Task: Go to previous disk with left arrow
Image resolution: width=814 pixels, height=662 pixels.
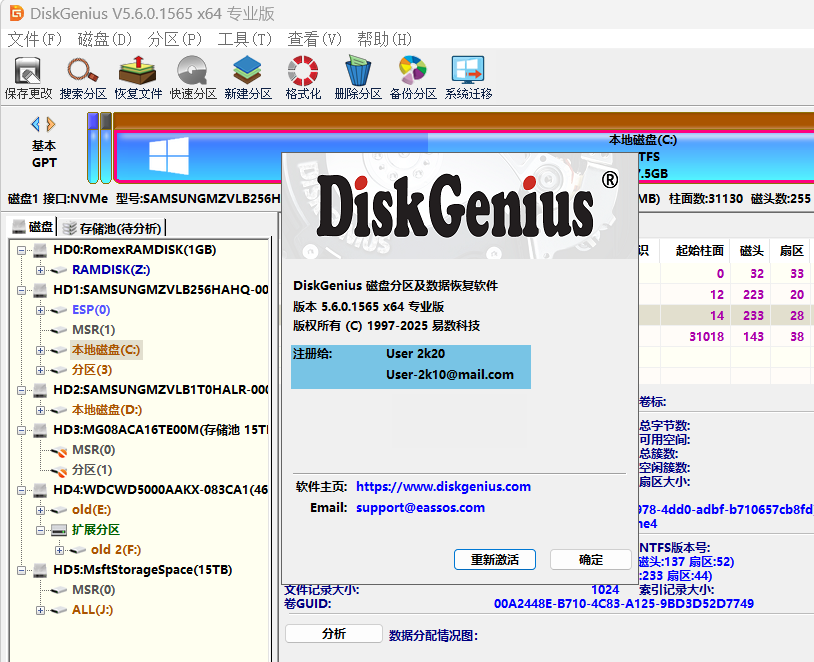Action: click(35, 124)
